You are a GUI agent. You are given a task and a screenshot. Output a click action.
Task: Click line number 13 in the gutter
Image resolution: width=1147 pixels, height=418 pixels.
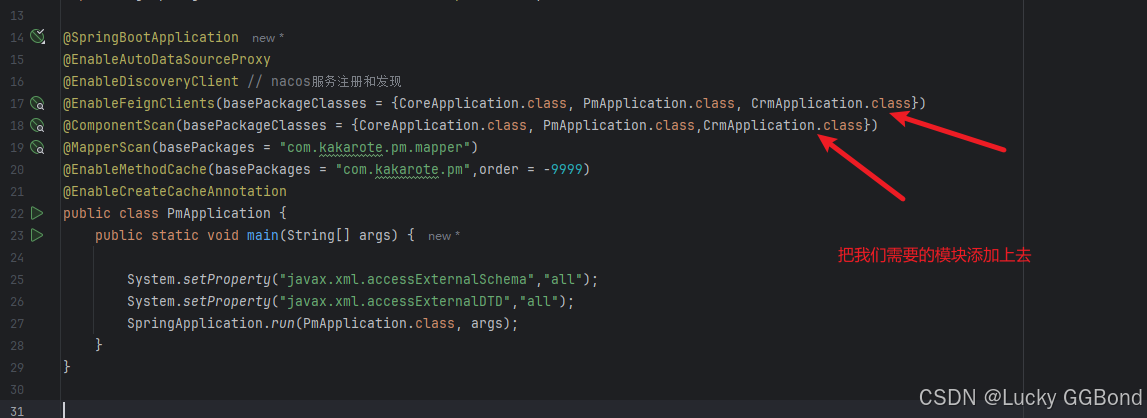pos(18,15)
